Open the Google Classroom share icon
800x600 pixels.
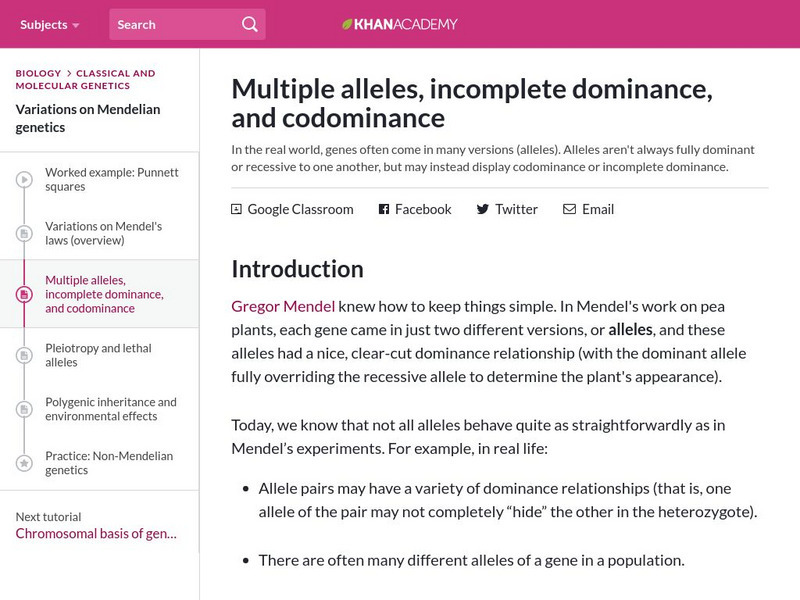(236, 209)
